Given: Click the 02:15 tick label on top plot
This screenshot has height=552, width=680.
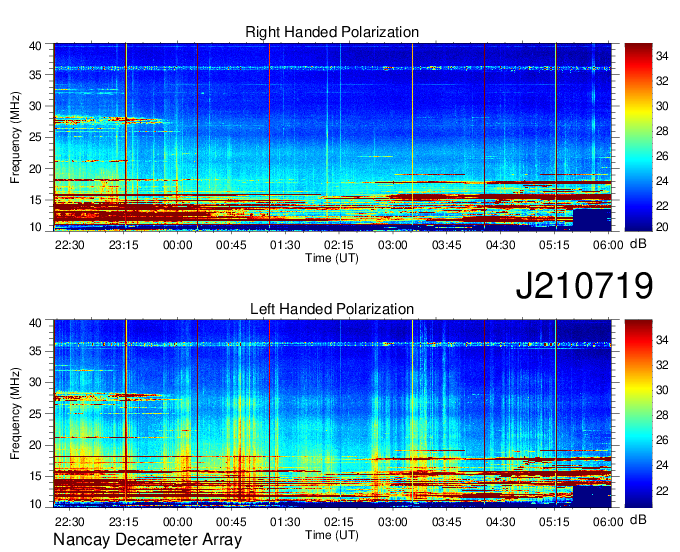Looking at the screenshot, I should click(x=339, y=245).
